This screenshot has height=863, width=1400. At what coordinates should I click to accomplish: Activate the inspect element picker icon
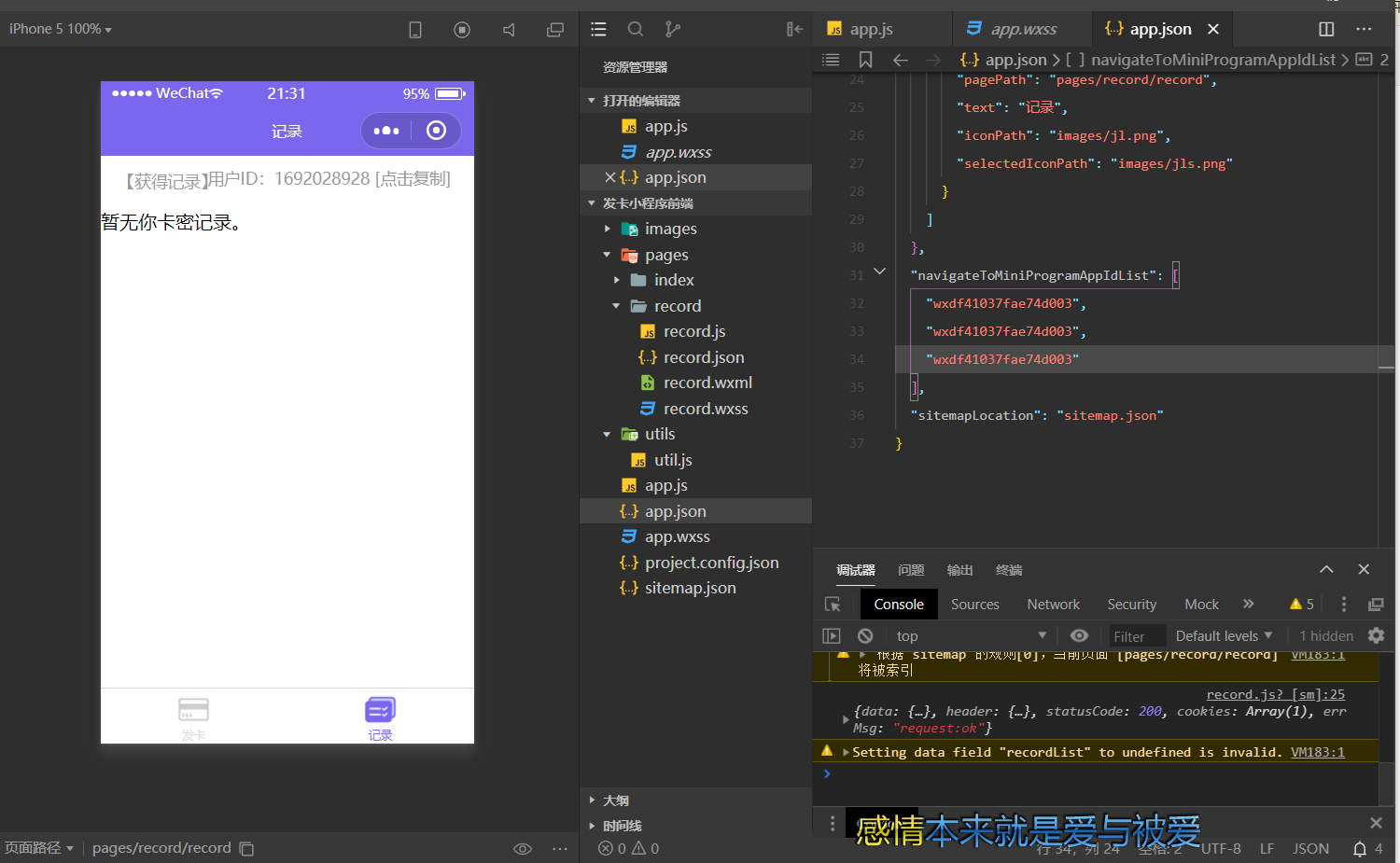[833, 605]
